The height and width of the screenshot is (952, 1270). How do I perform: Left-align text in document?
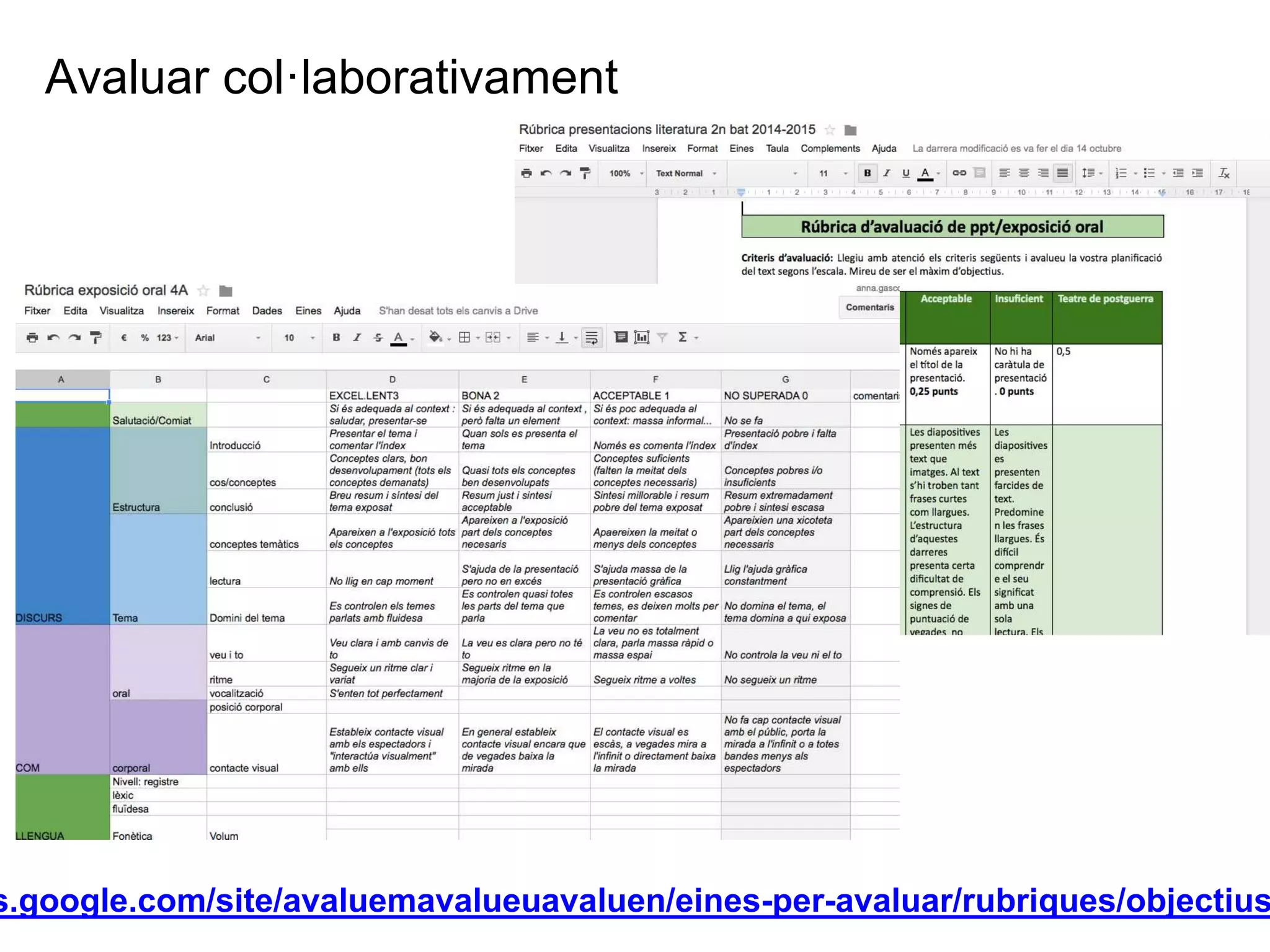pos(1005,173)
